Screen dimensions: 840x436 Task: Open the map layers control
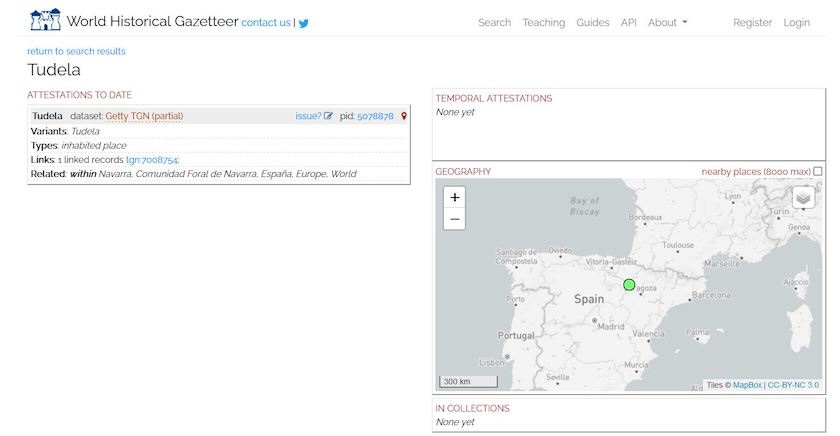click(x=804, y=198)
